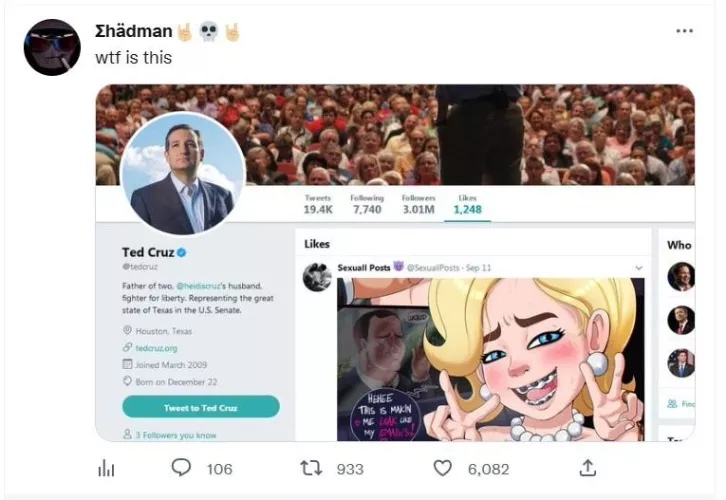Viewport: 726px width, 500px height.
Task: Click the Σhädman profile avatar
Action: (52, 47)
